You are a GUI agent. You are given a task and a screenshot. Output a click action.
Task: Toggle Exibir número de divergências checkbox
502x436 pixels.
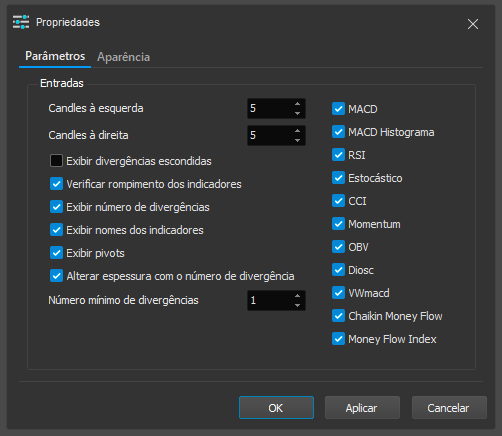click(56, 207)
